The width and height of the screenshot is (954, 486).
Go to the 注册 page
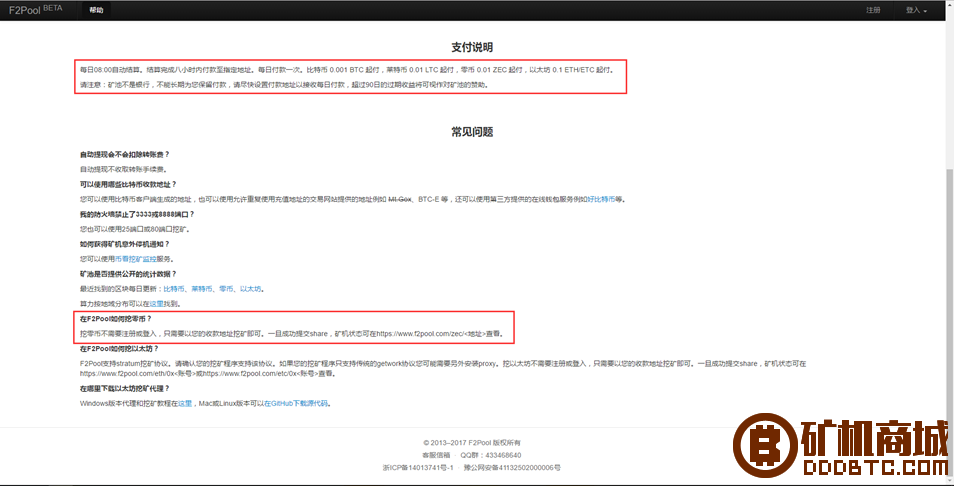coord(873,10)
